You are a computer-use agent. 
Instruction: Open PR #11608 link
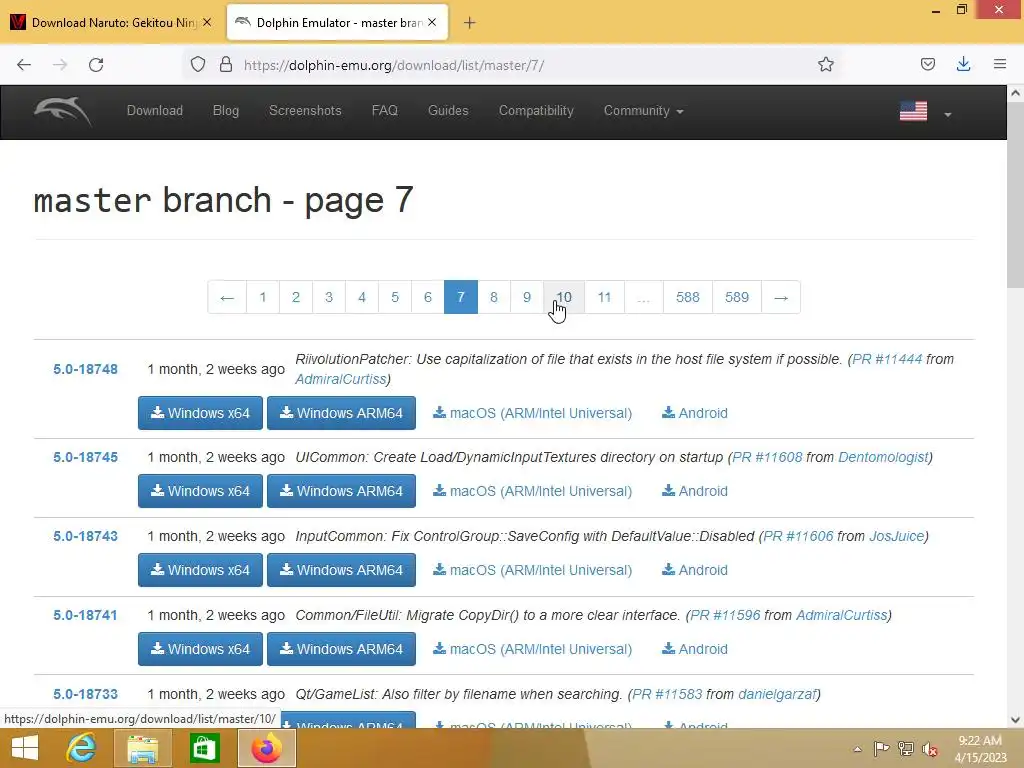tap(767, 457)
